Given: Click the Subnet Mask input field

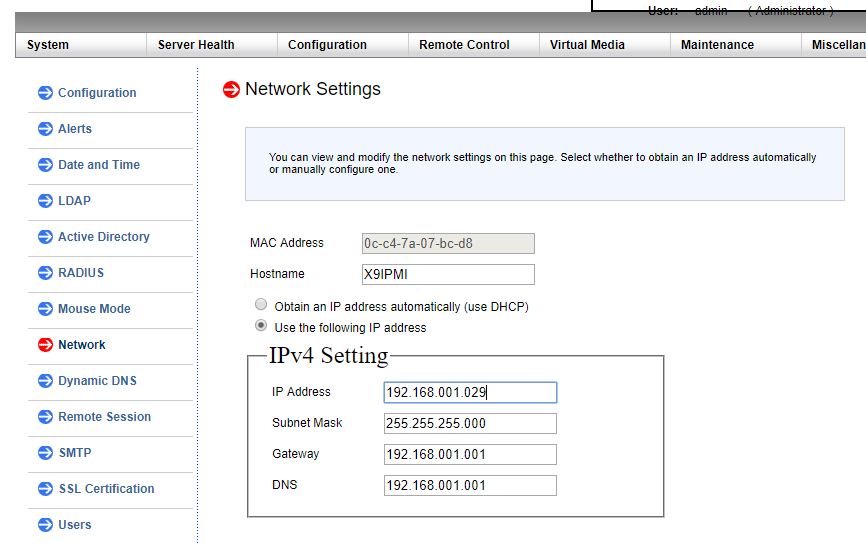Looking at the screenshot, I should pyautogui.click(x=470, y=423).
